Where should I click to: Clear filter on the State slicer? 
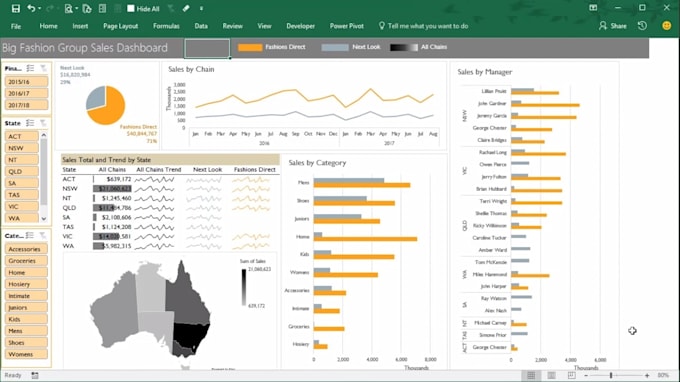pyautogui.click(x=43, y=123)
